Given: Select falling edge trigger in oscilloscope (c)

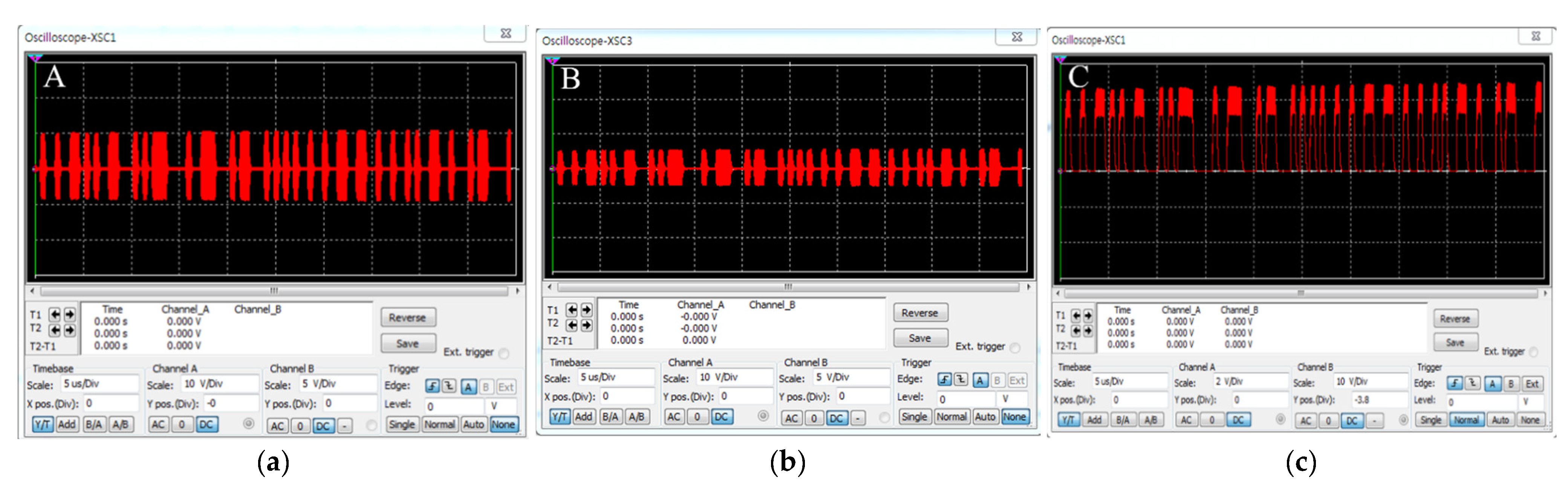Looking at the screenshot, I should pyautogui.click(x=1472, y=383).
